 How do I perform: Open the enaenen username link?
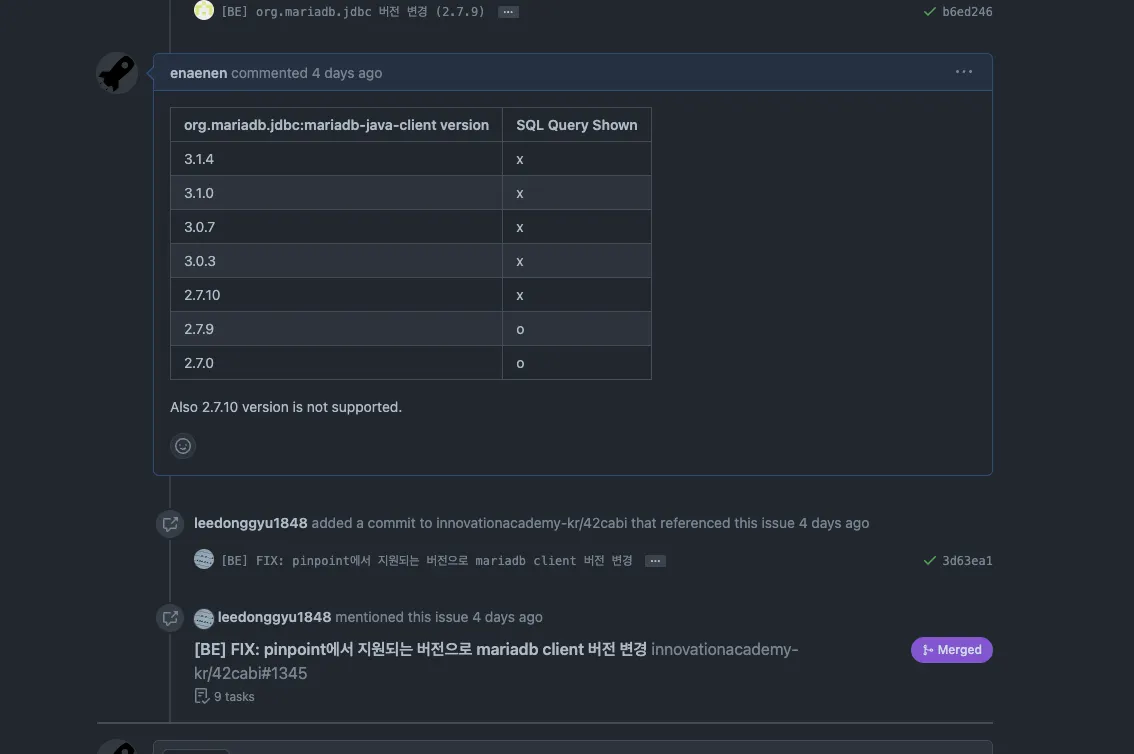pyautogui.click(x=198, y=73)
